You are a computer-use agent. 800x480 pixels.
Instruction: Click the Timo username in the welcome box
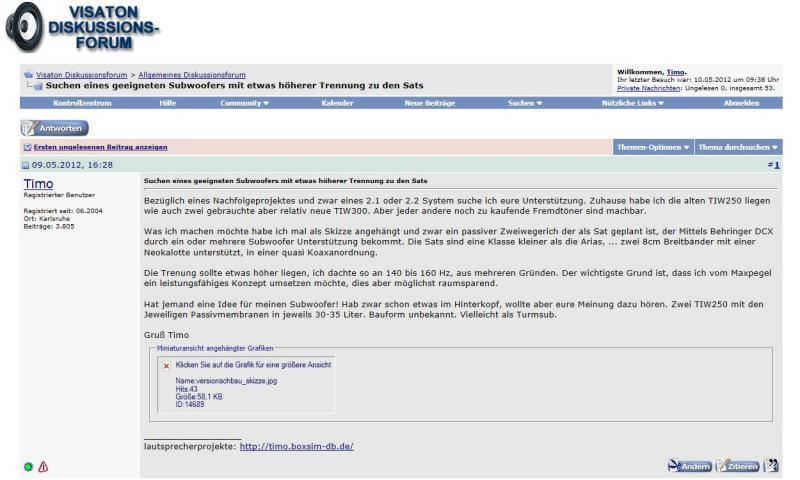tap(676, 72)
